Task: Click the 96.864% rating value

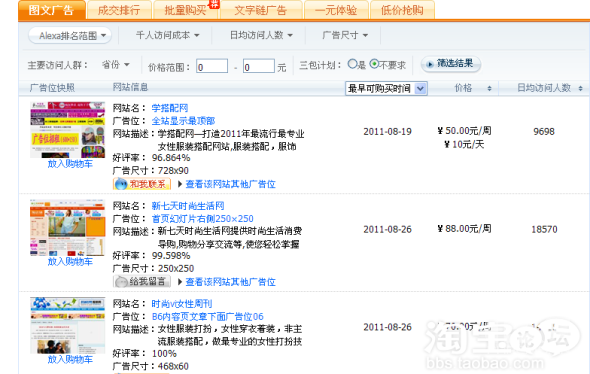Action: point(171,158)
